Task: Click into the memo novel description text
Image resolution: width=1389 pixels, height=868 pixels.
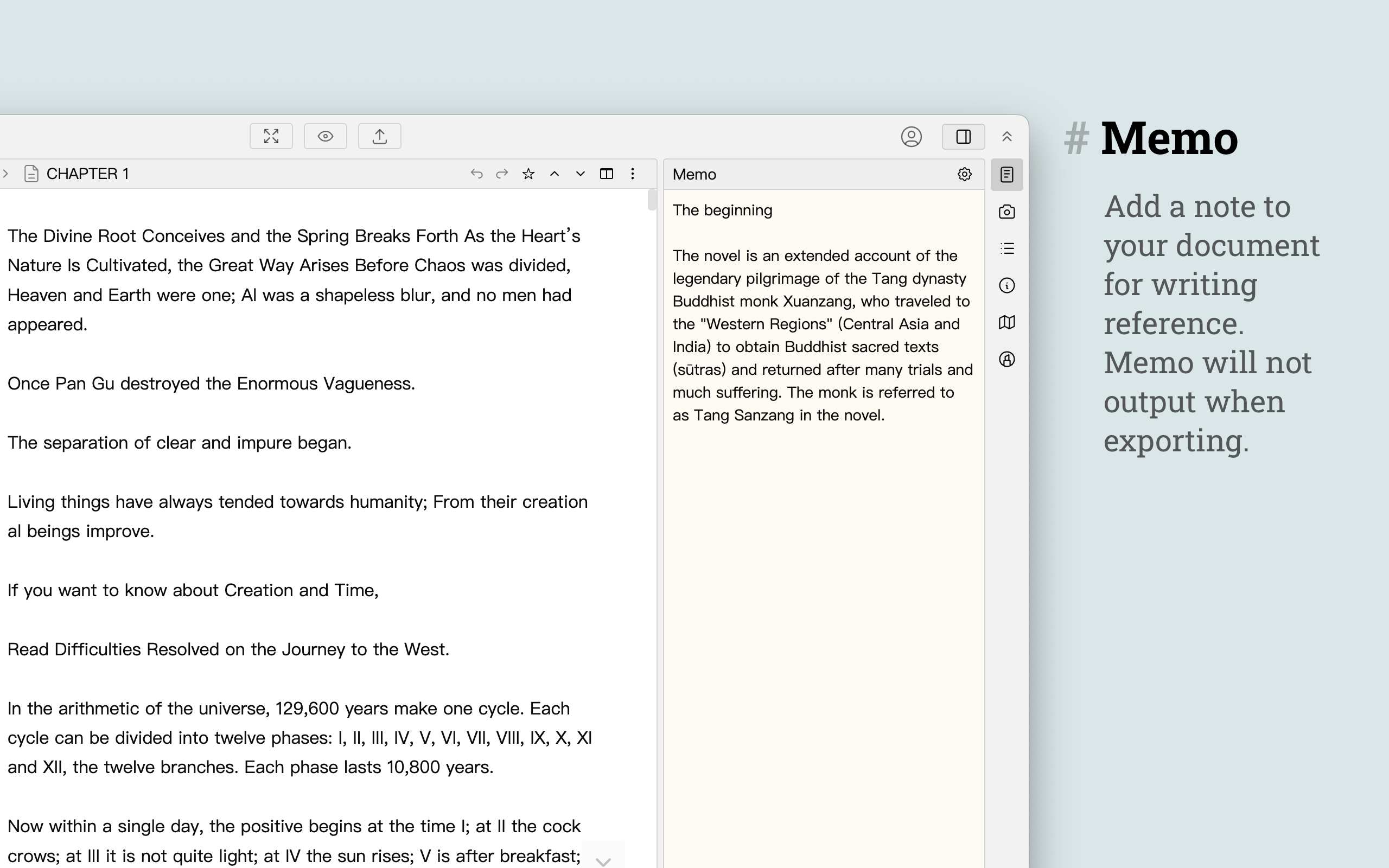Action: (x=823, y=335)
